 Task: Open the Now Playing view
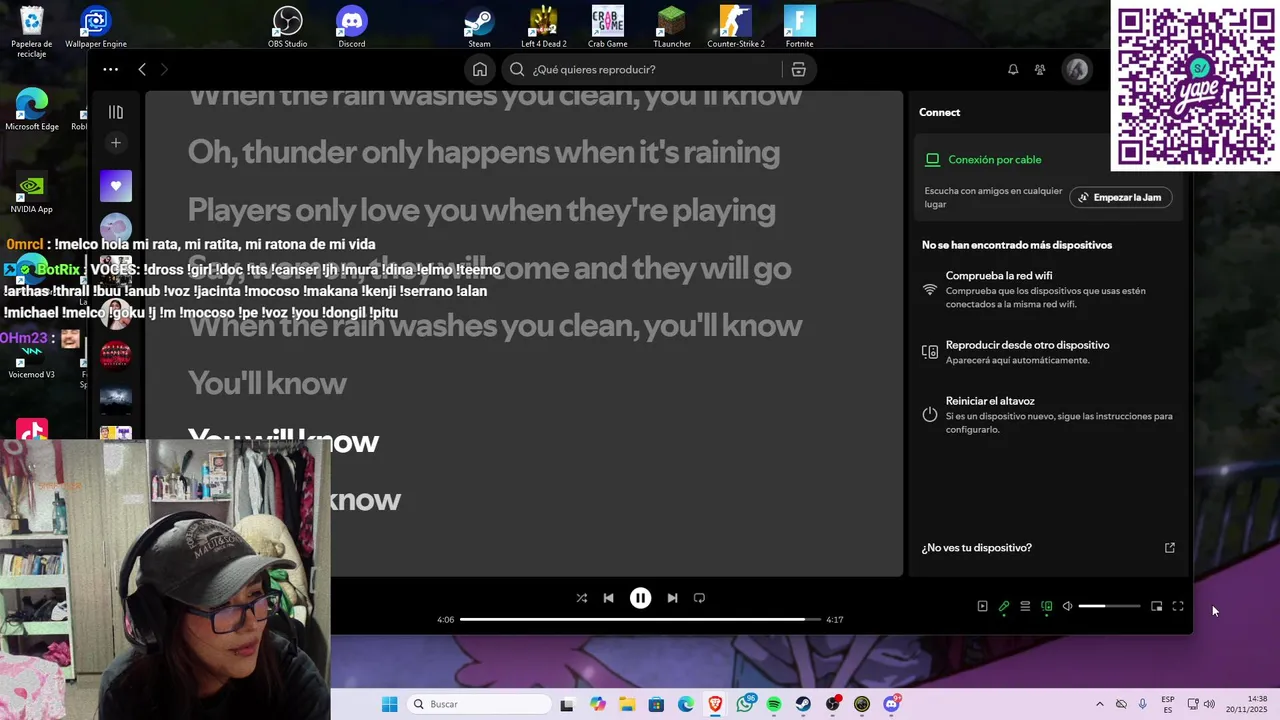[x=982, y=606]
